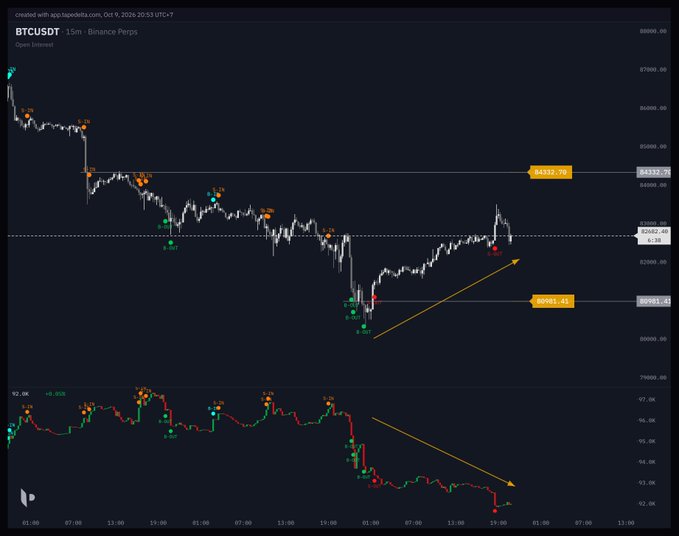Click the 97.0K open interest axis value
This screenshot has width=679, height=536.
pos(647,400)
